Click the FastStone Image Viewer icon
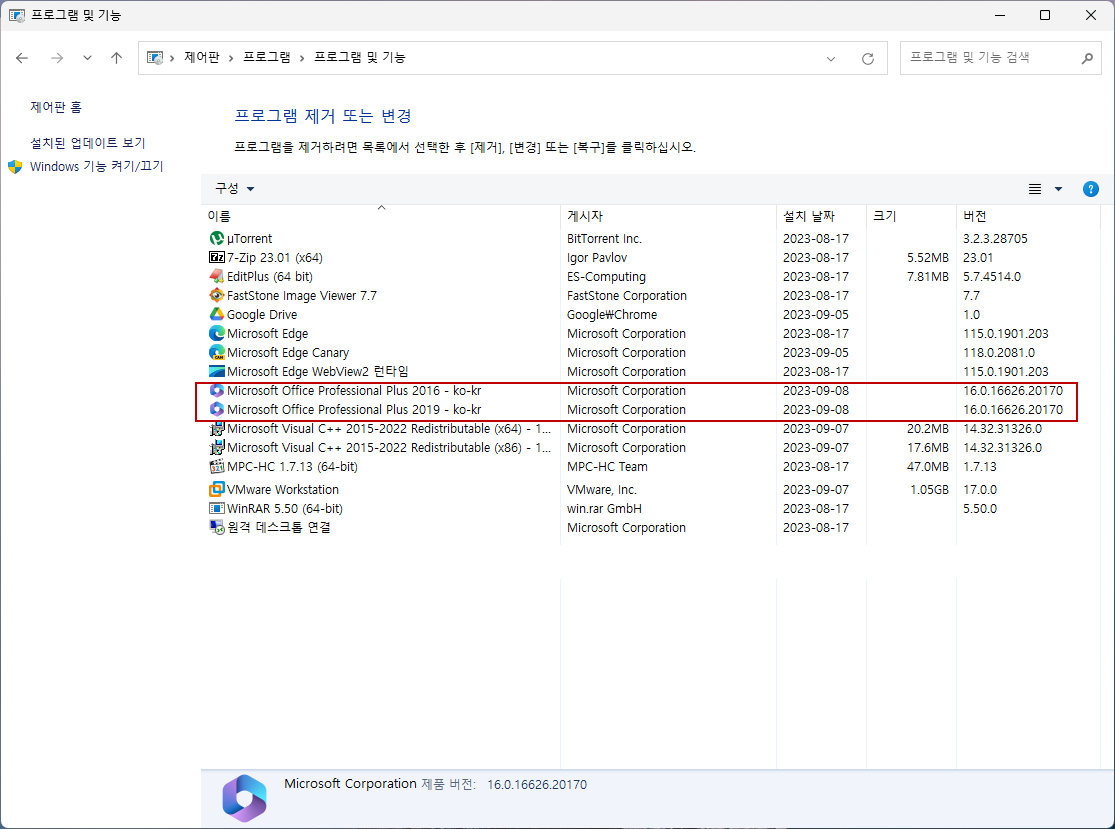Viewport: 1115px width, 829px height. (217, 295)
